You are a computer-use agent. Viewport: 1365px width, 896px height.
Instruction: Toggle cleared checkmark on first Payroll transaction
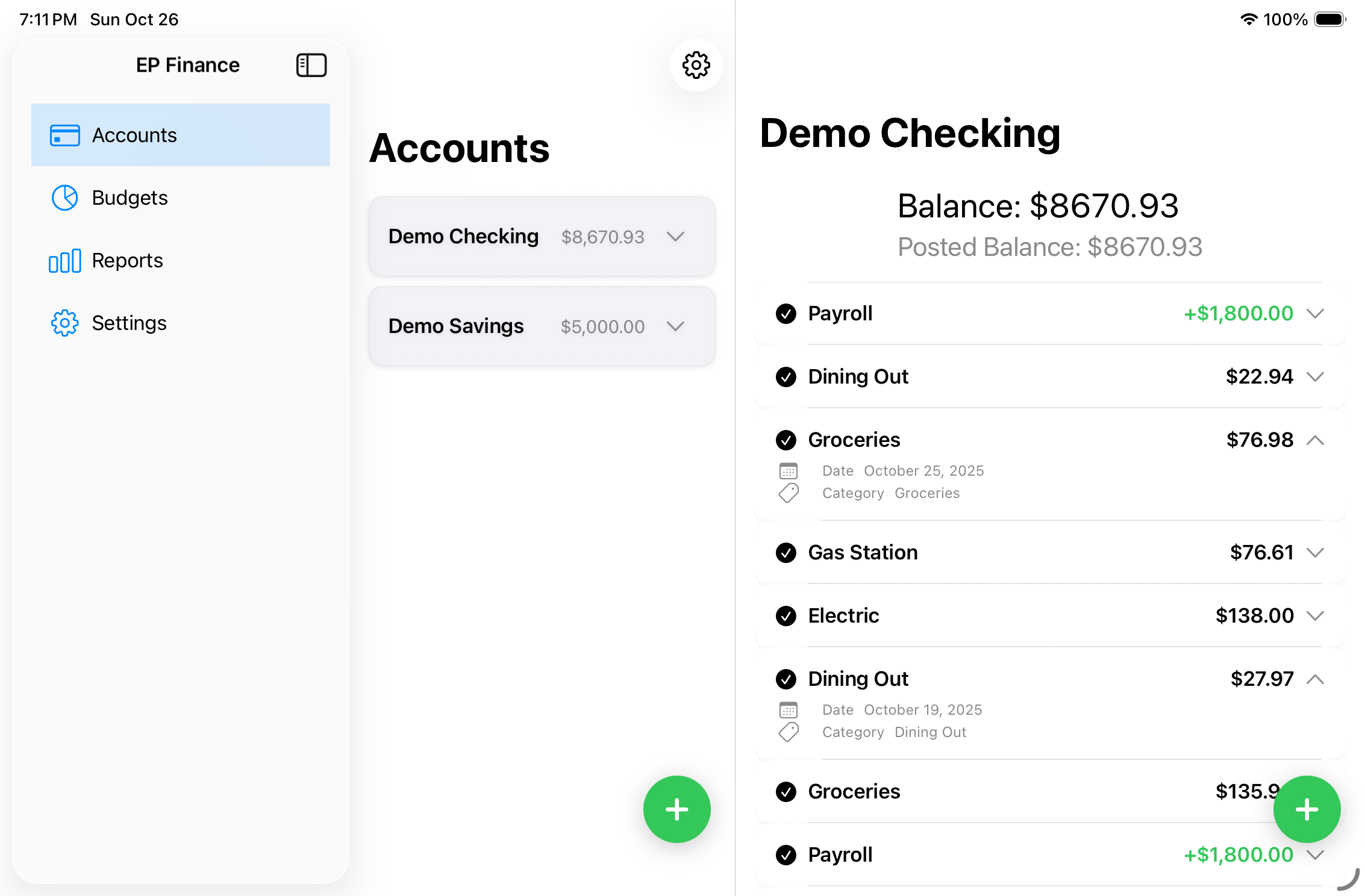[786, 314]
